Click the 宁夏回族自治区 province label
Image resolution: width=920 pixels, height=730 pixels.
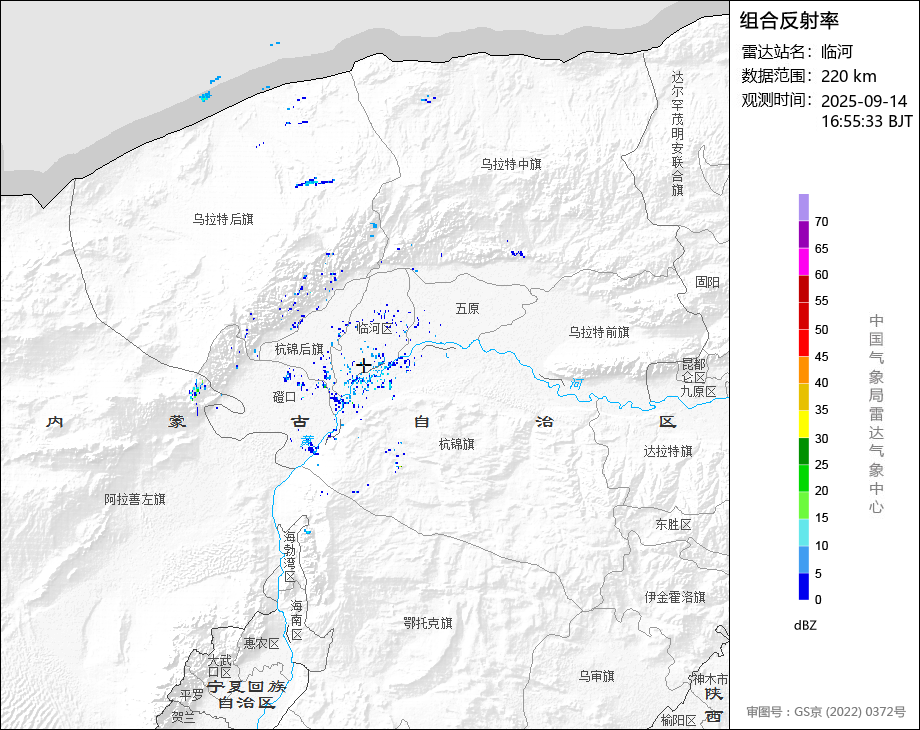coord(246,695)
